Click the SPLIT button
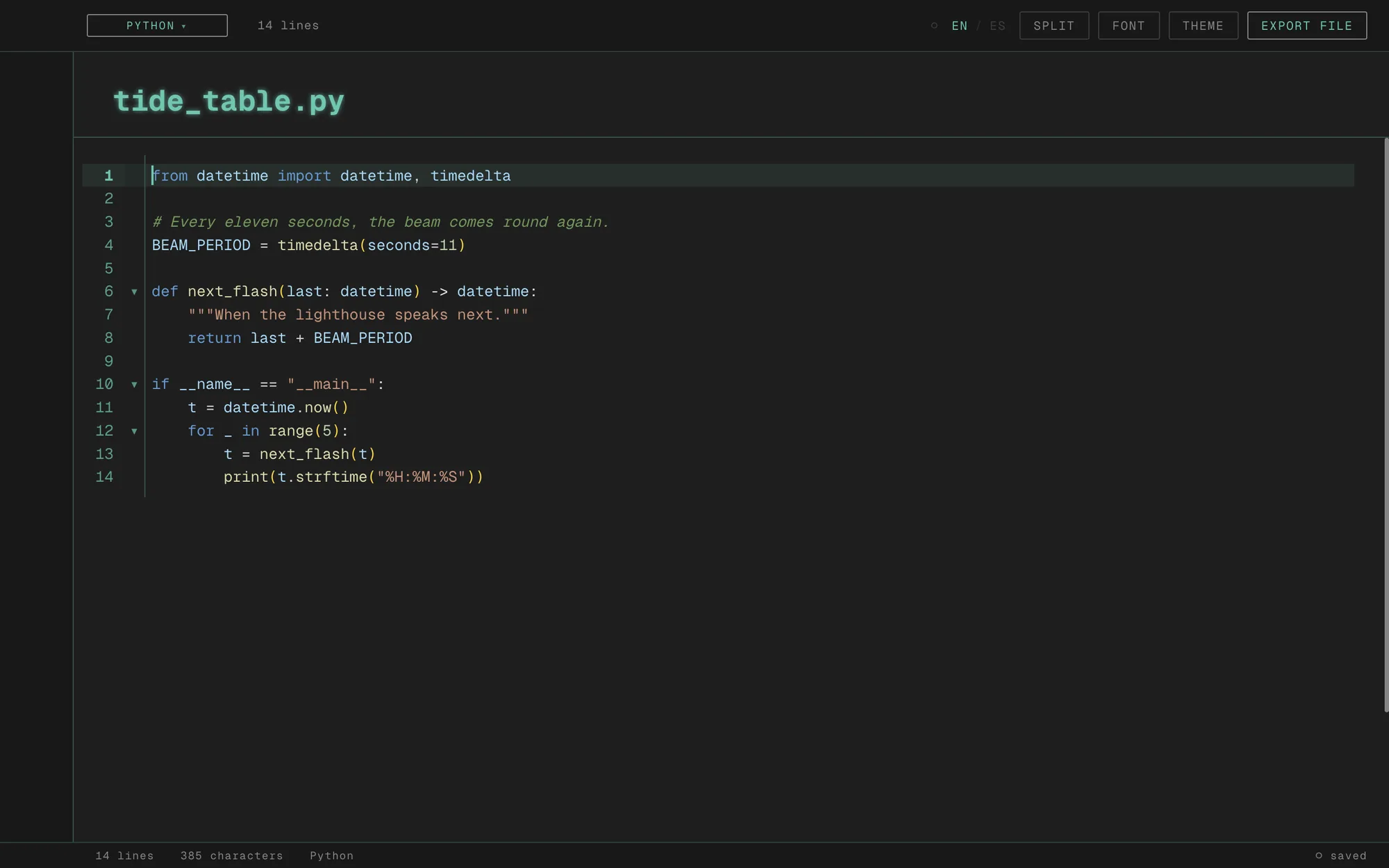Image resolution: width=1389 pixels, height=868 pixels. point(1054,26)
